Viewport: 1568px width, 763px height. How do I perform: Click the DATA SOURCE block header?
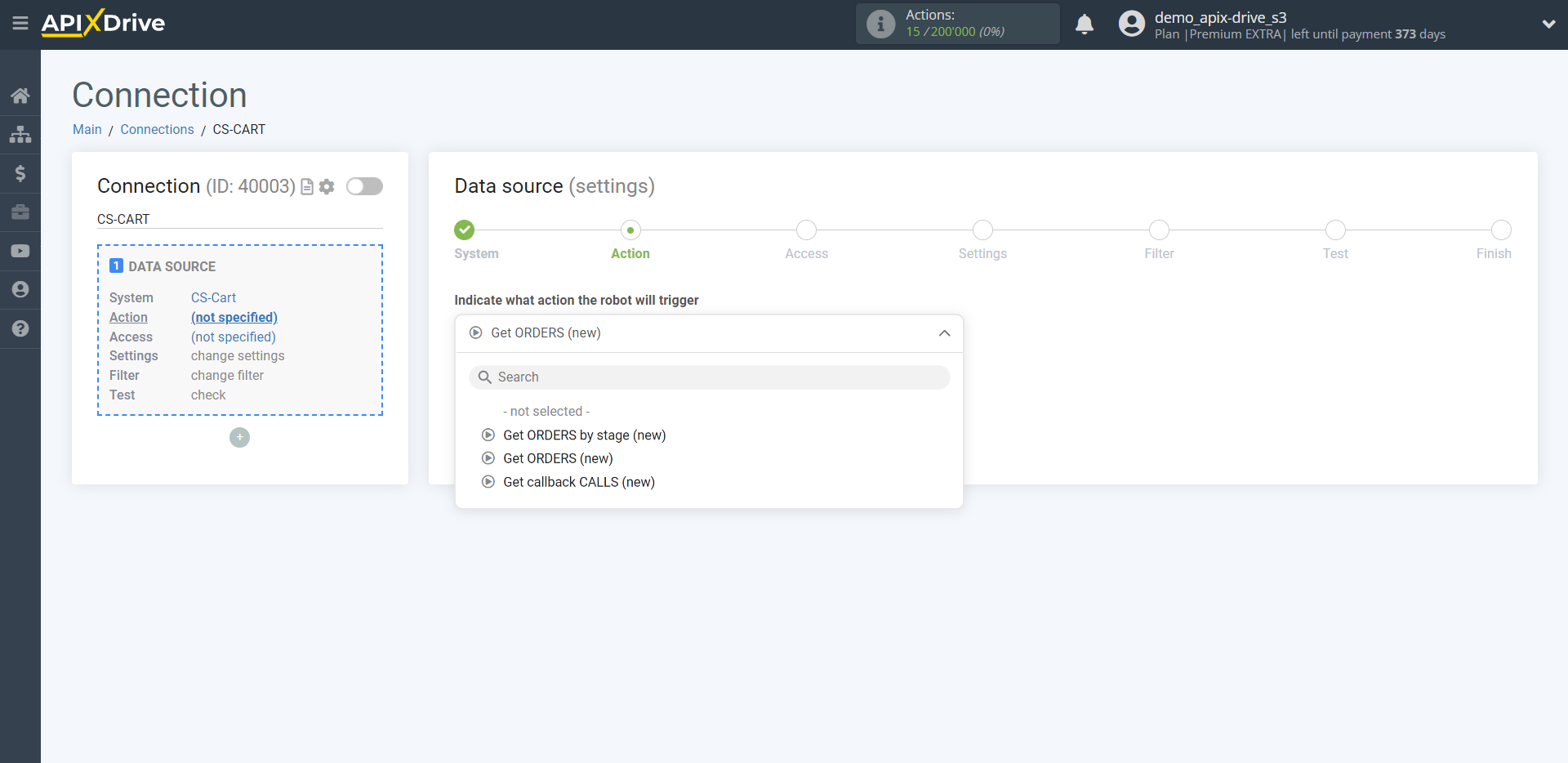[x=163, y=266]
